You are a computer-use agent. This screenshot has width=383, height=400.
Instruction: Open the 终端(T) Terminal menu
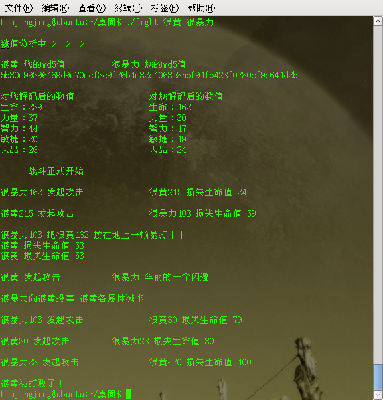[128, 8]
